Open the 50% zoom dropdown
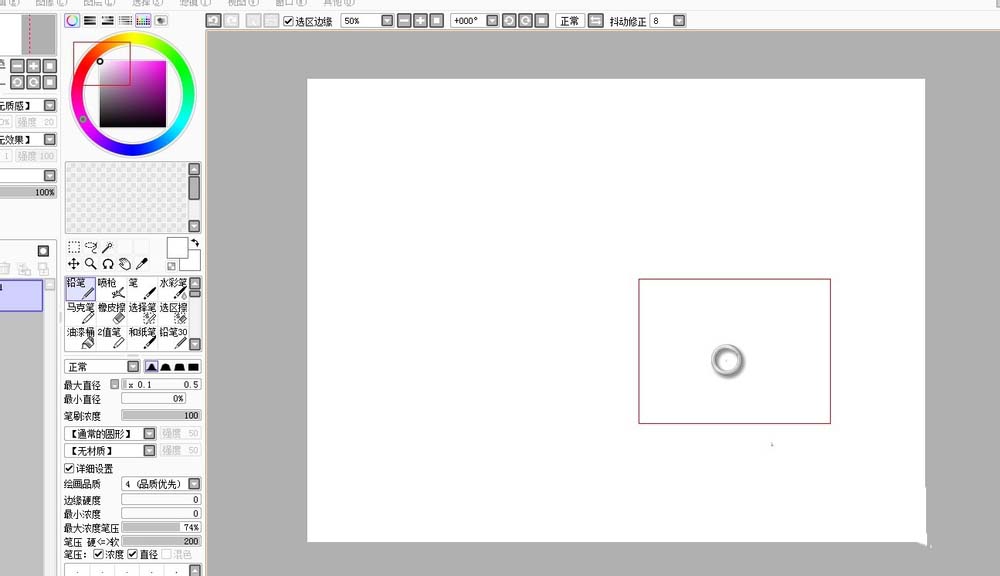 (387, 20)
